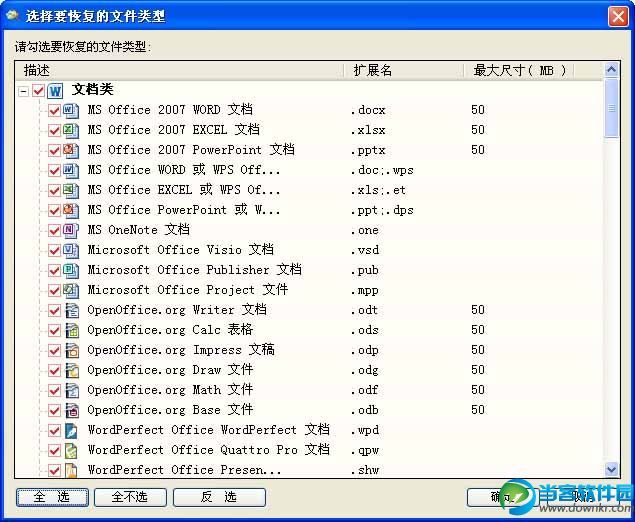Click the OpenOffice Draw file icon
Screen dimensions: 635x522
(x=72, y=370)
